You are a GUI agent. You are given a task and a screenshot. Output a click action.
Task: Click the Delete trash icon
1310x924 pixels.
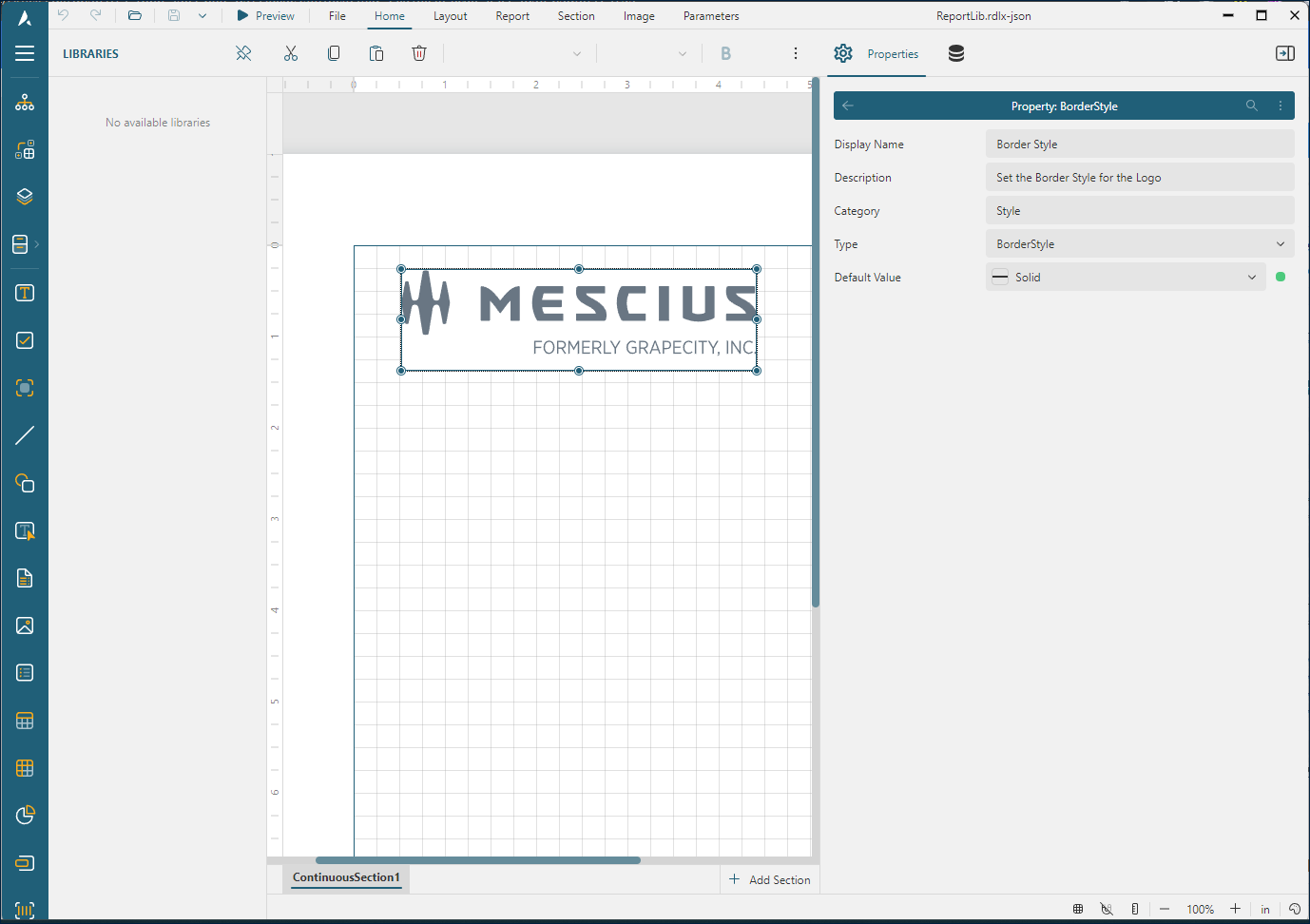419,53
